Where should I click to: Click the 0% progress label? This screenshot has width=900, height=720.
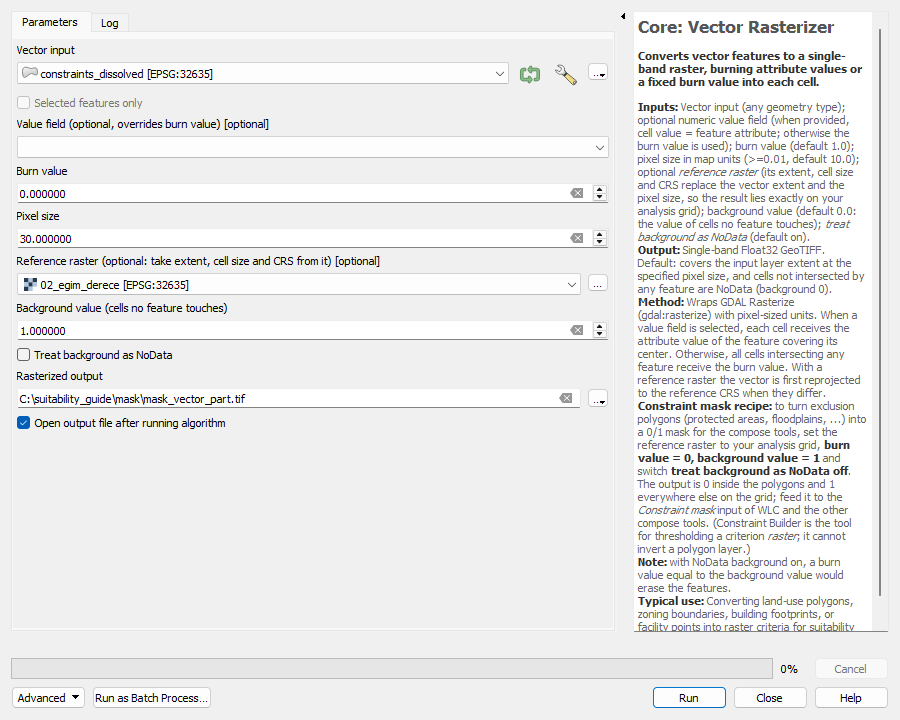789,669
